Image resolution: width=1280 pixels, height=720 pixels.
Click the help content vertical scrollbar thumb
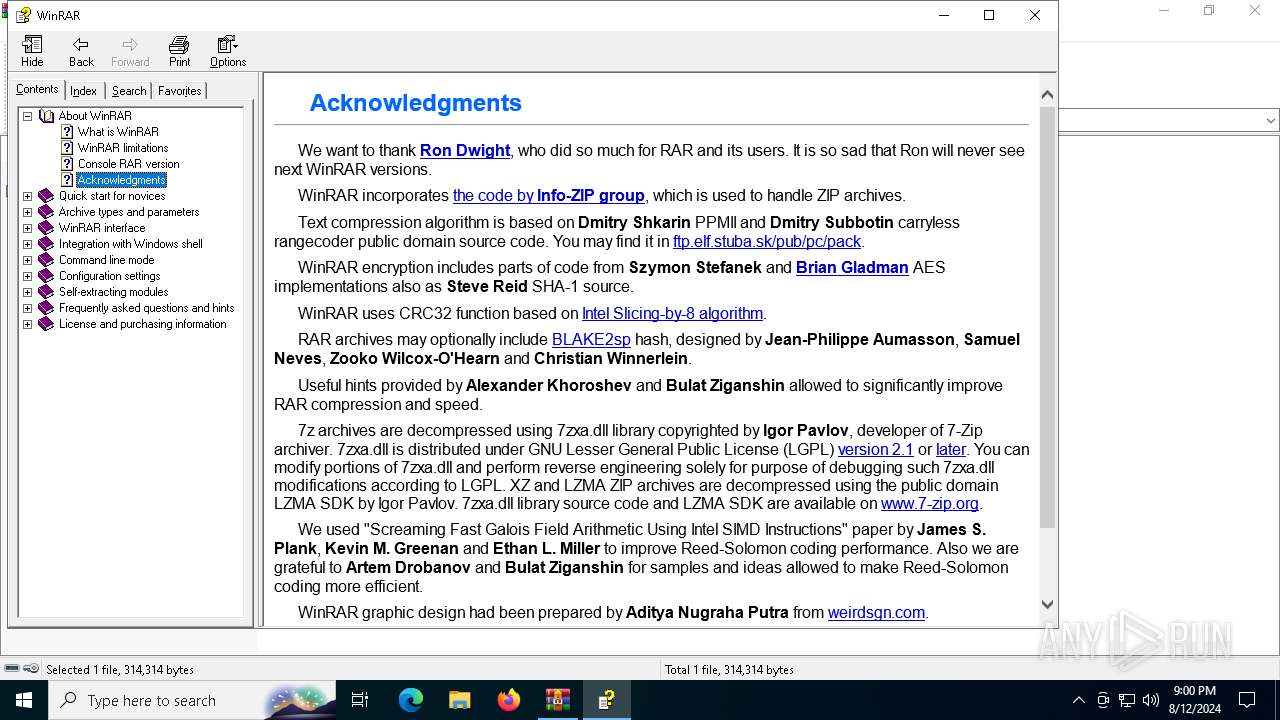[x=1047, y=317]
